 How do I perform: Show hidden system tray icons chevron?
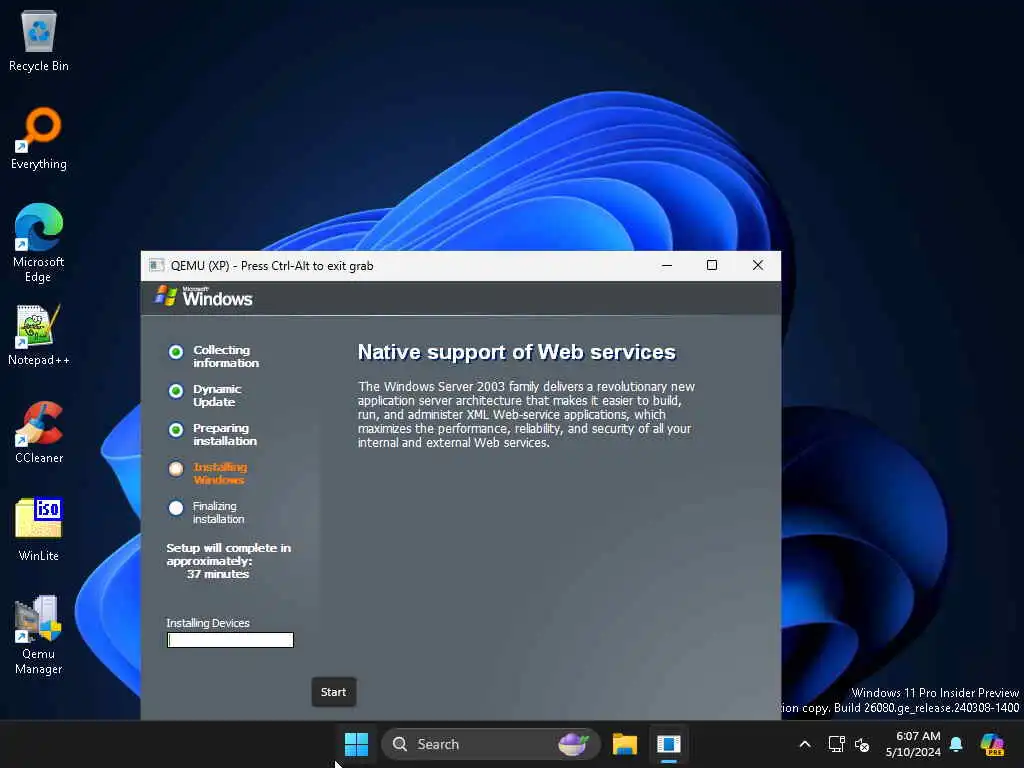click(805, 744)
